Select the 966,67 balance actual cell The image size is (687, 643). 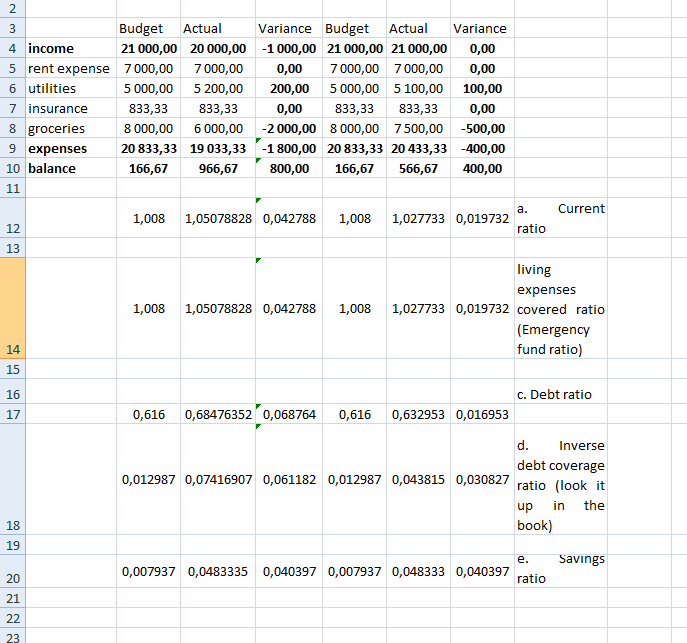pyautogui.click(x=218, y=168)
